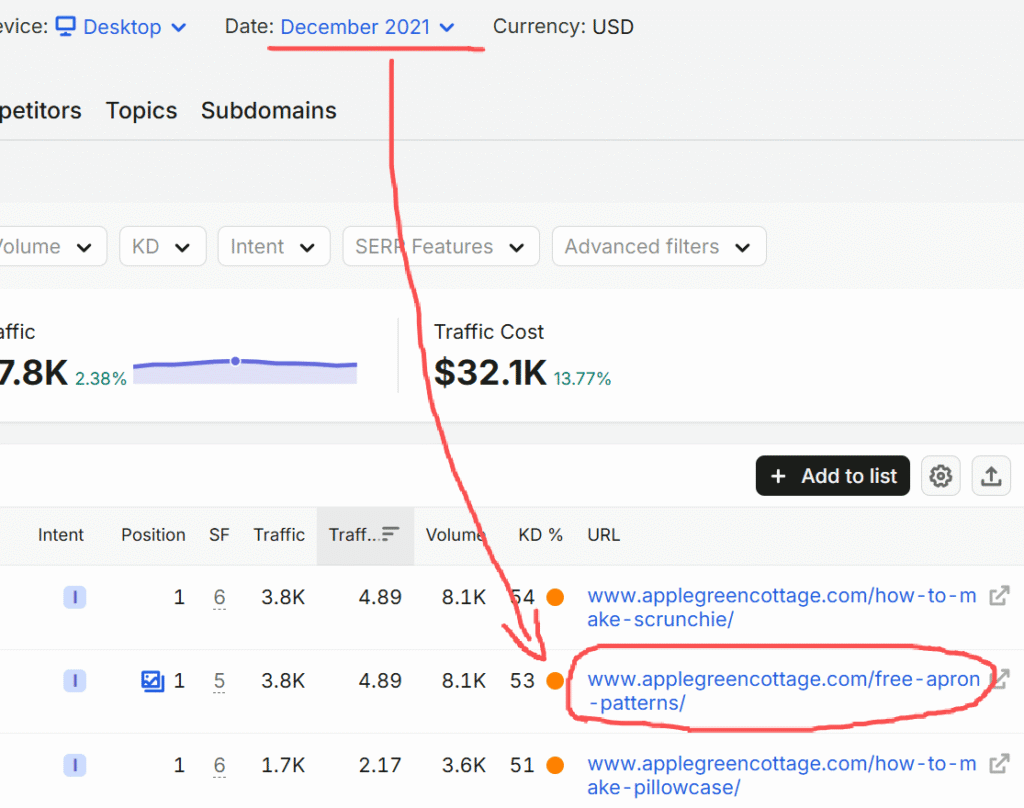Click the Intent badge in free-apron-patterns row
Viewport: 1024px width, 808px height.
pos(74,681)
